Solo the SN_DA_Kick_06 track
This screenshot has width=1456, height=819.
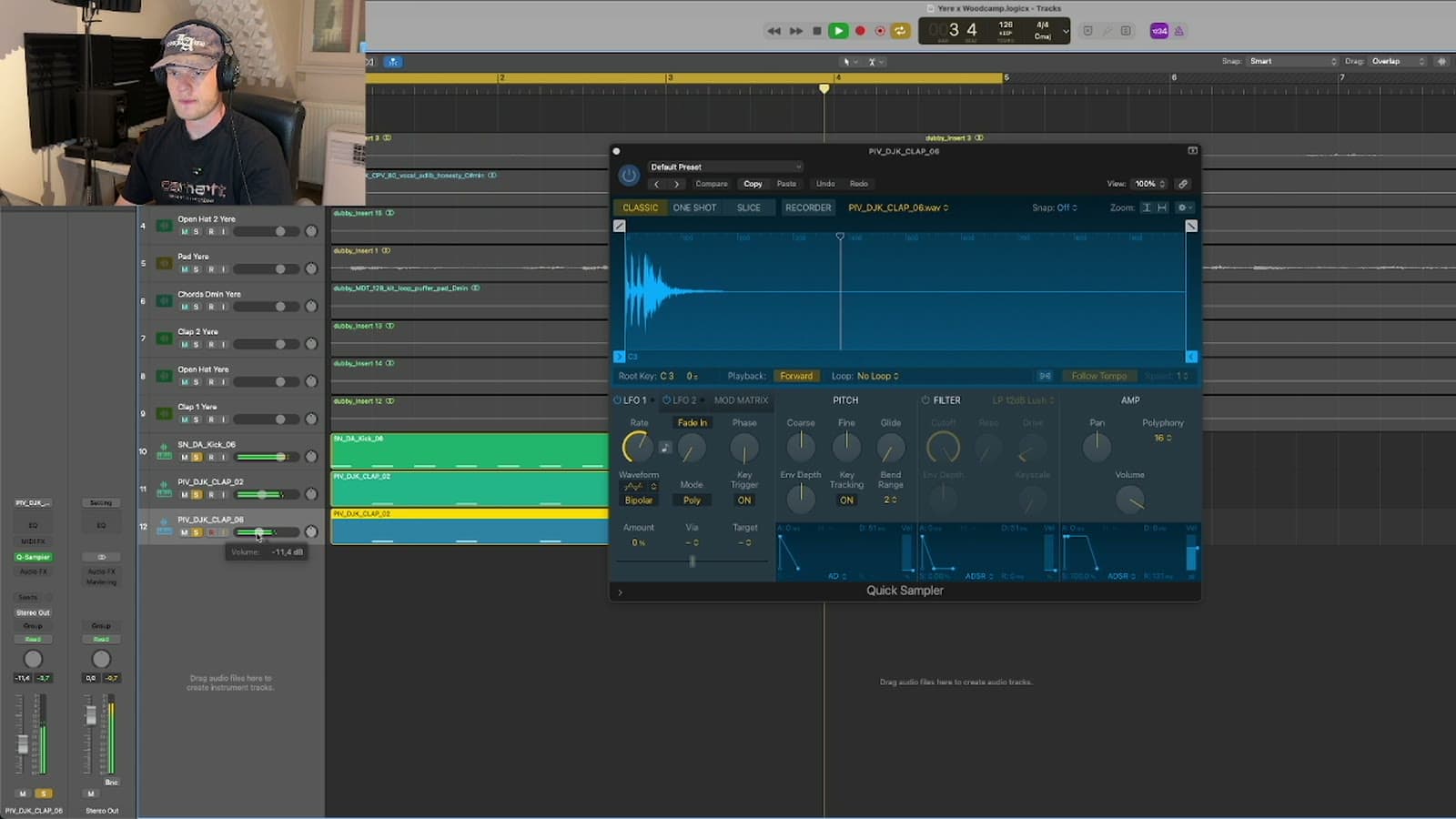(197, 457)
